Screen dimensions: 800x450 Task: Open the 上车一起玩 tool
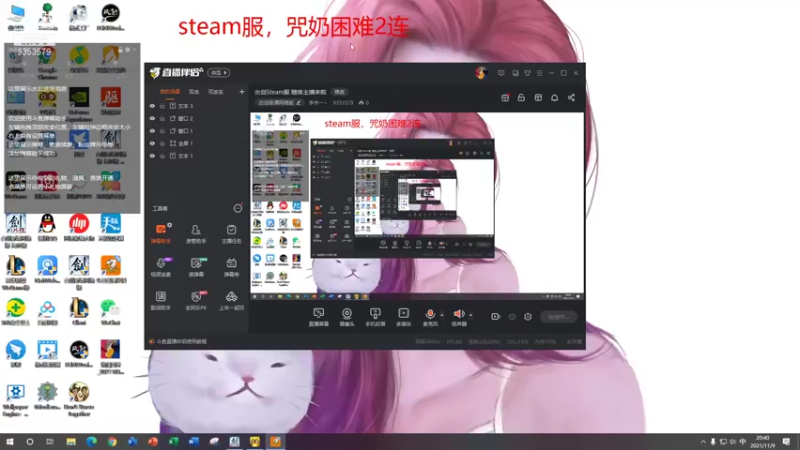tap(231, 301)
